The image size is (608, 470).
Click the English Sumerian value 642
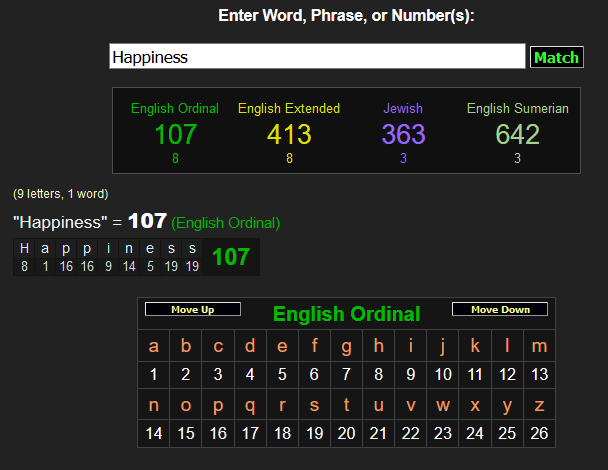click(517, 134)
